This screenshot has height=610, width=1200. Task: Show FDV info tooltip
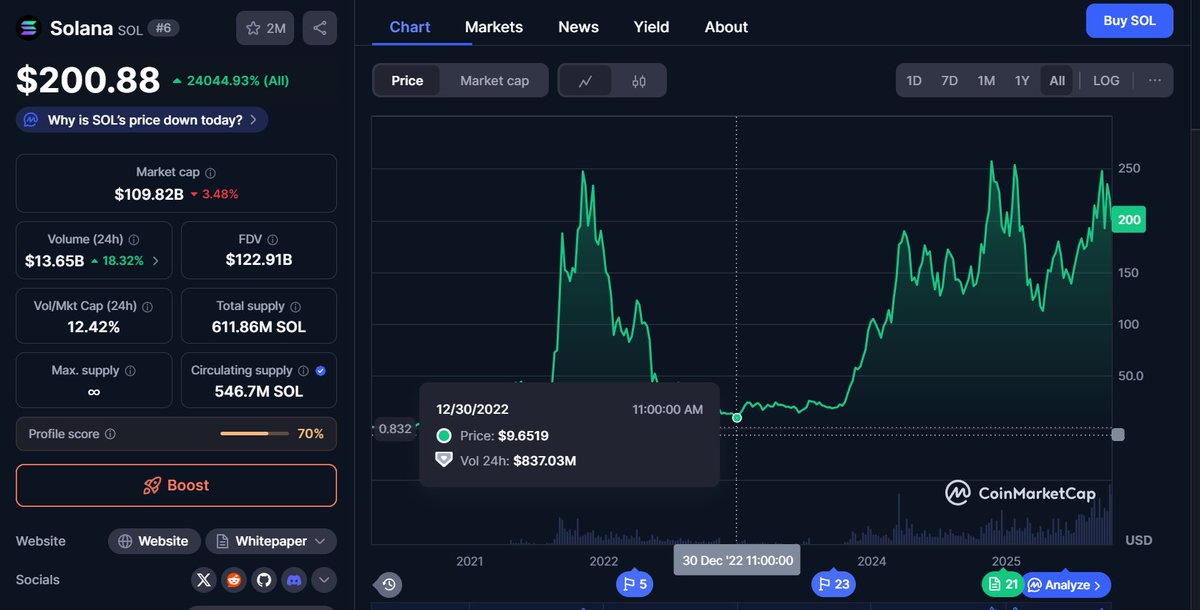click(273, 240)
